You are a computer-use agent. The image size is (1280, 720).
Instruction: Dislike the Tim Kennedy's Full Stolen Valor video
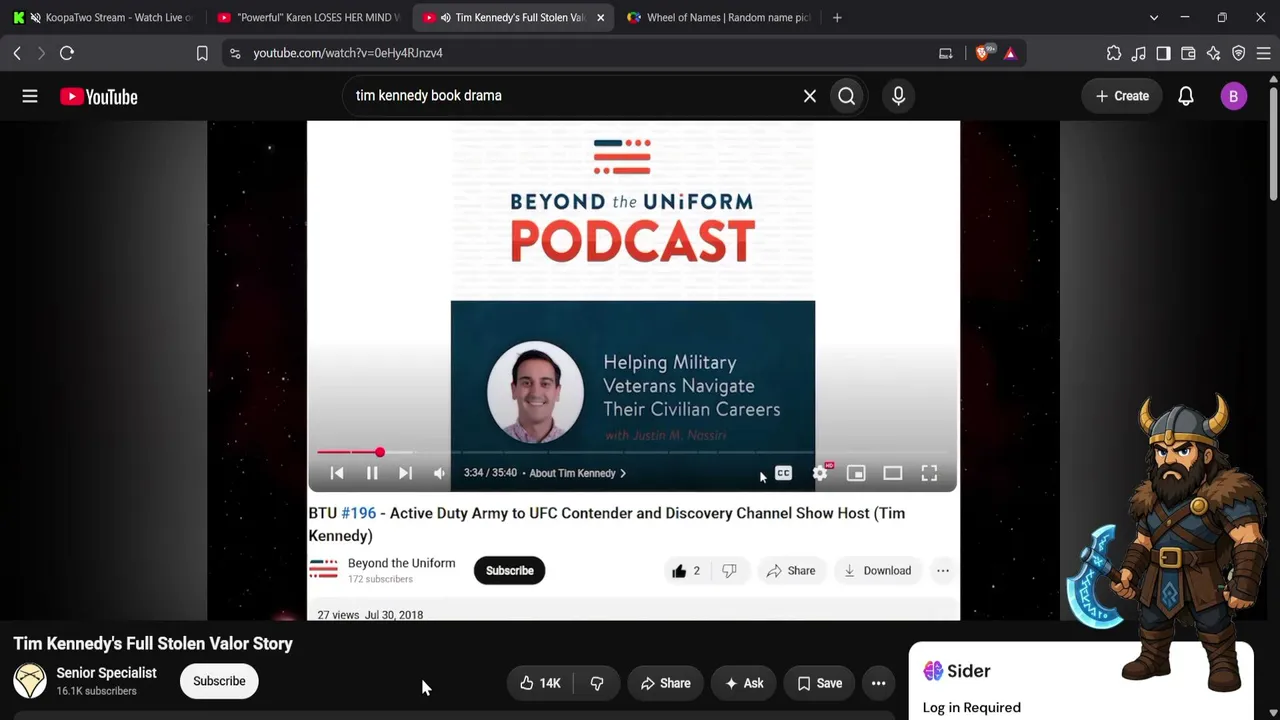(x=597, y=683)
